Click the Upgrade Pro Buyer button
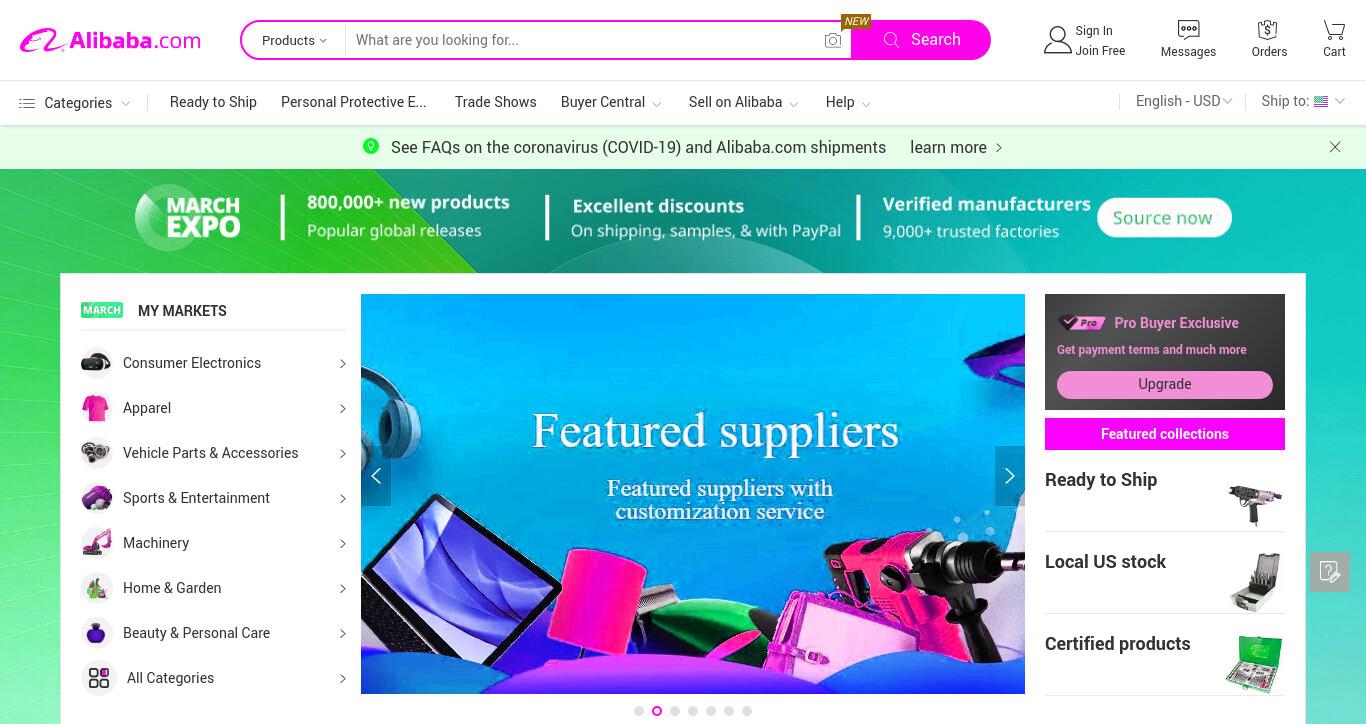The width and height of the screenshot is (1366, 724). tap(1164, 384)
